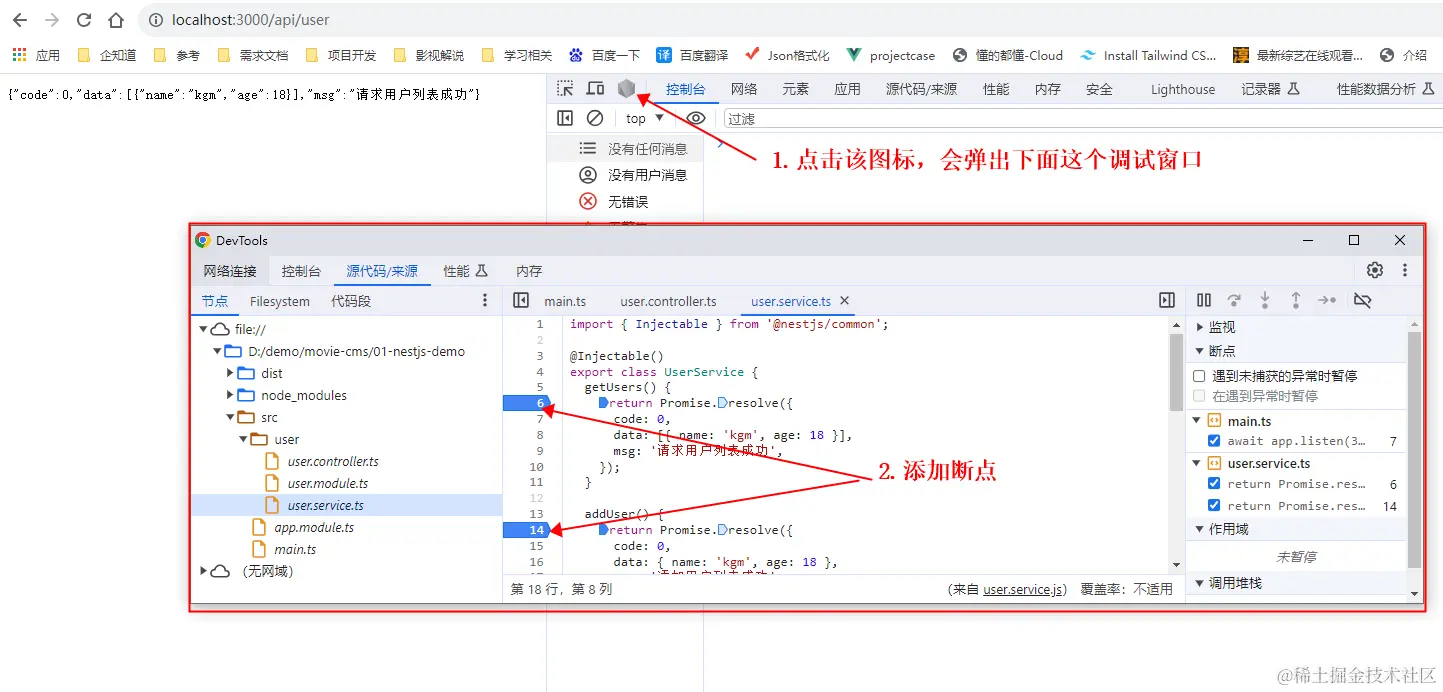Reload the page with the refresh icon
This screenshot has width=1443, height=692.
[x=84, y=20]
